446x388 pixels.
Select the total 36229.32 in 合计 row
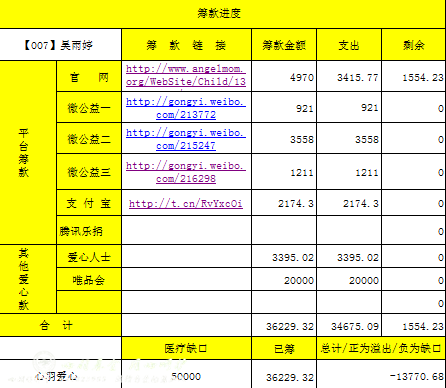(x=284, y=325)
